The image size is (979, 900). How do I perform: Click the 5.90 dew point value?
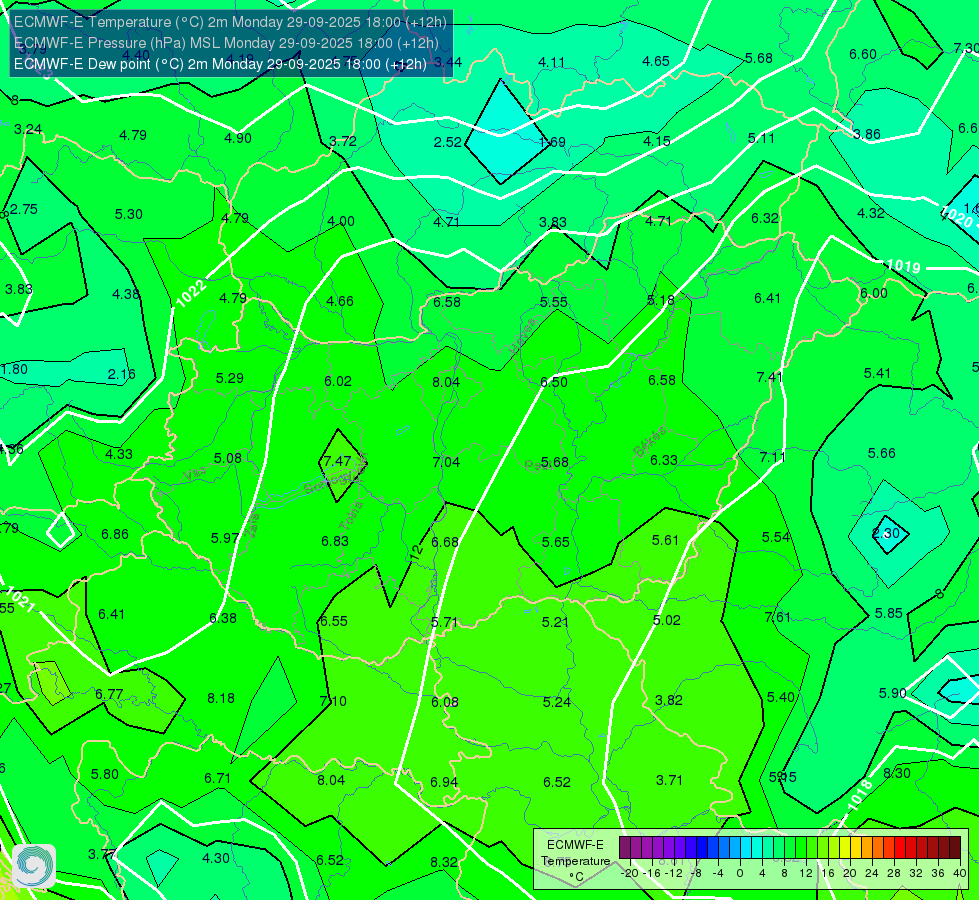[892, 693]
